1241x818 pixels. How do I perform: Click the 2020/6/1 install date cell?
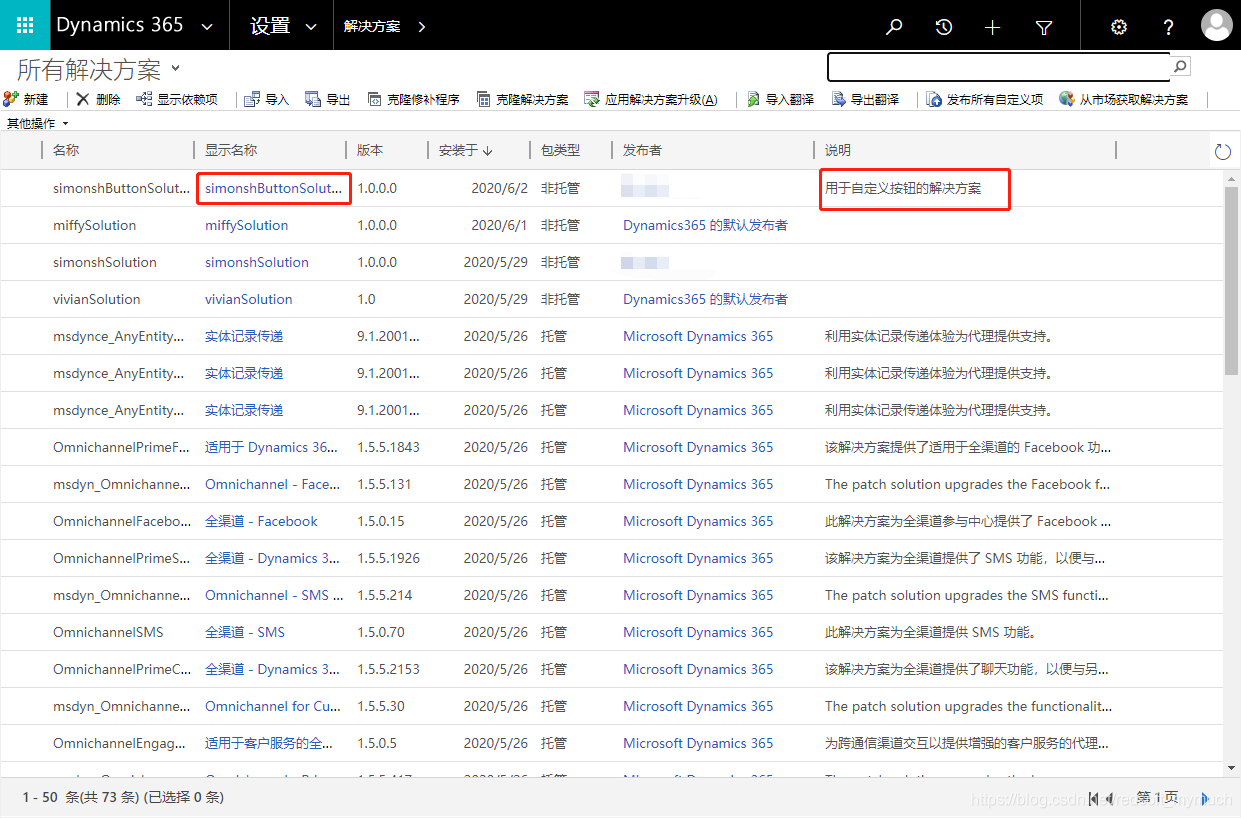(x=500, y=225)
